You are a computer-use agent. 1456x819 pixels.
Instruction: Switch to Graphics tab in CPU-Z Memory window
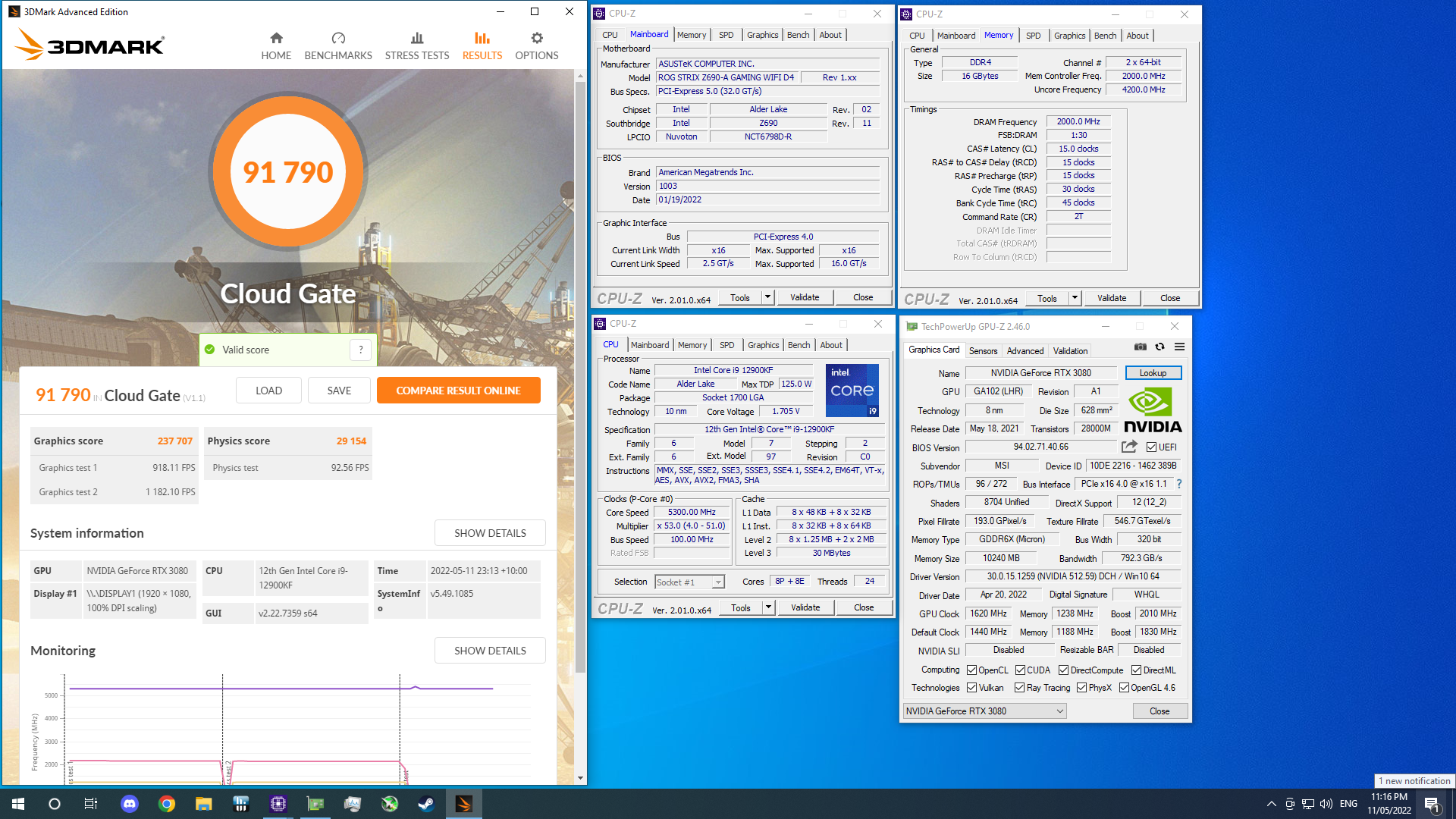point(1069,36)
